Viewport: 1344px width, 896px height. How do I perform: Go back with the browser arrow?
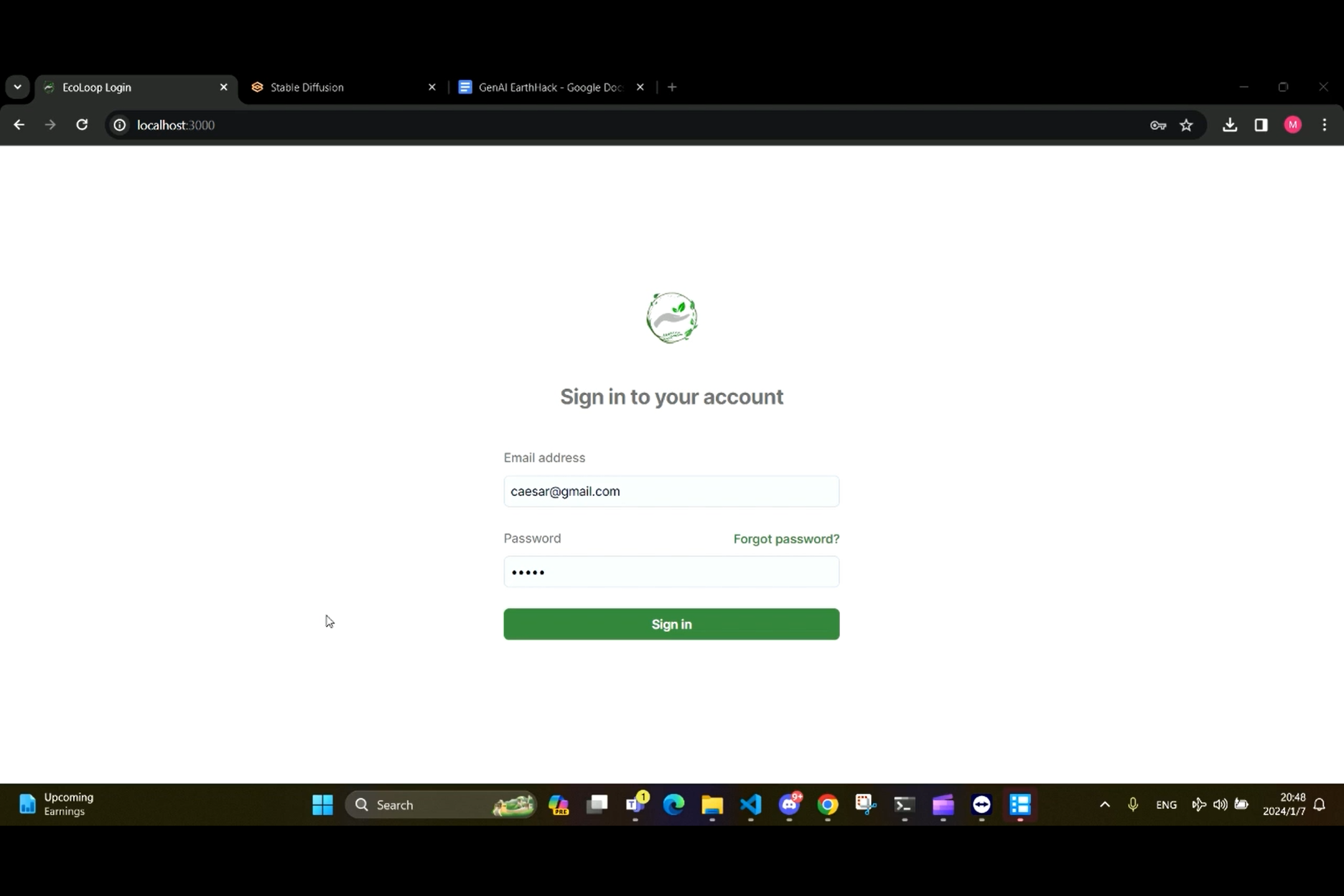(19, 125)
